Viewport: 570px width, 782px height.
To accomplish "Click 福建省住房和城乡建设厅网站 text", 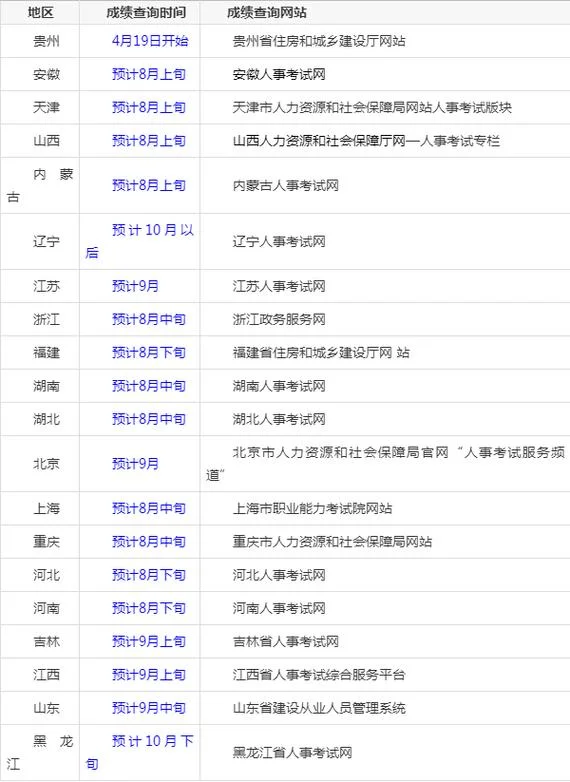I will coord(321,353).
